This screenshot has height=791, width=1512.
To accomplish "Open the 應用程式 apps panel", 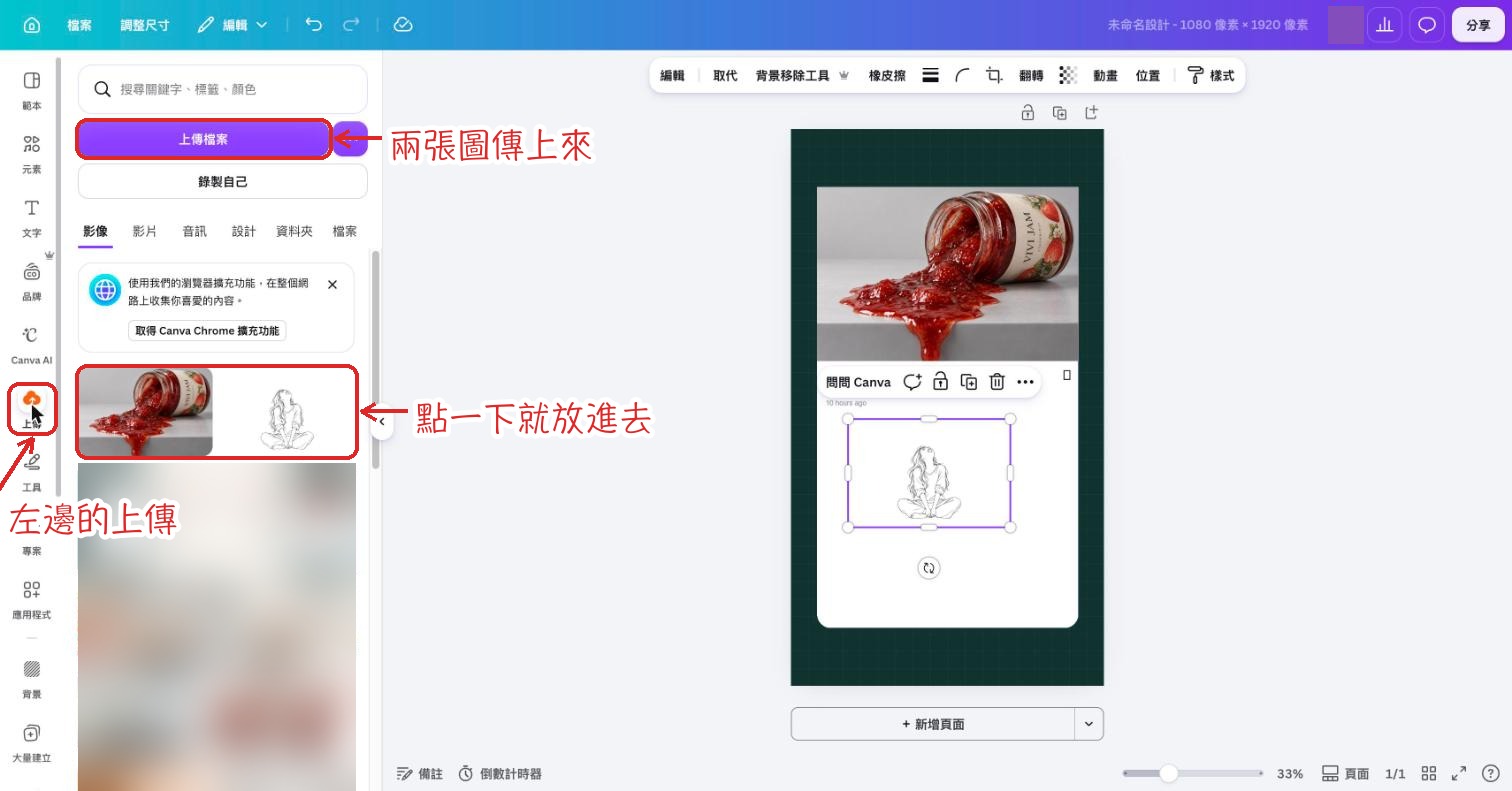I will coord(32,599).
